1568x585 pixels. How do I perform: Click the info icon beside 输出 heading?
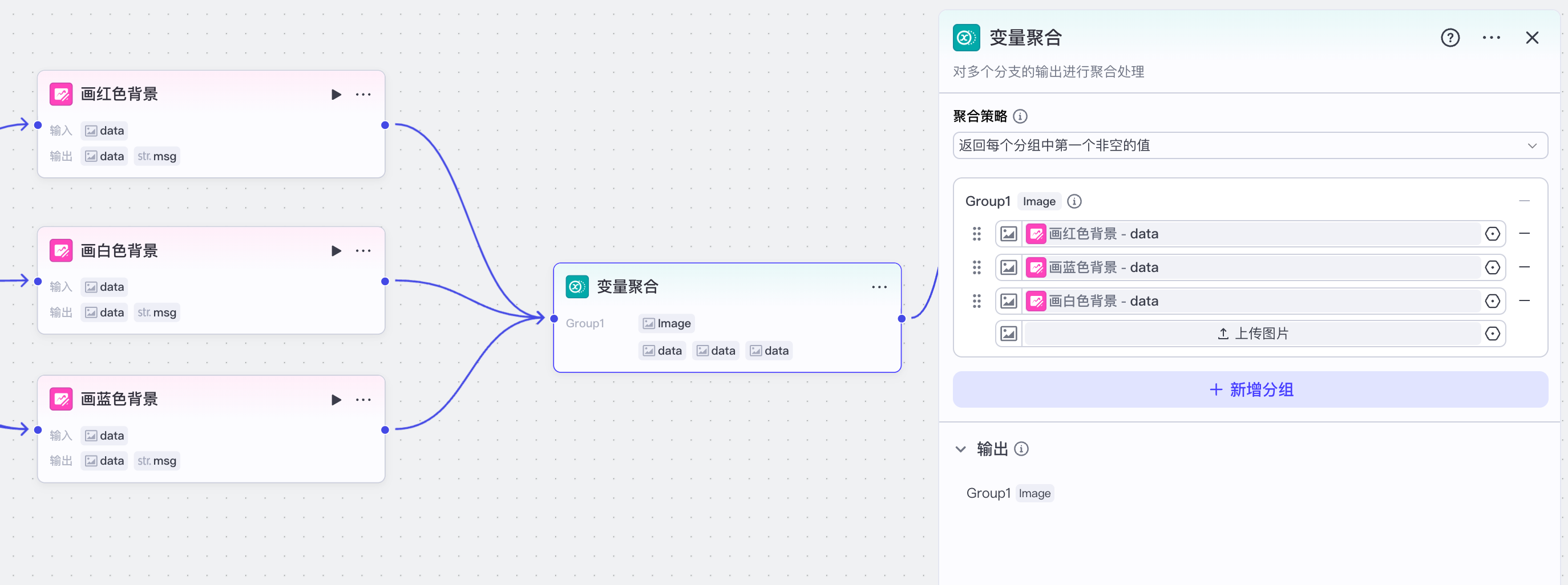click(x=1022, y=449)
